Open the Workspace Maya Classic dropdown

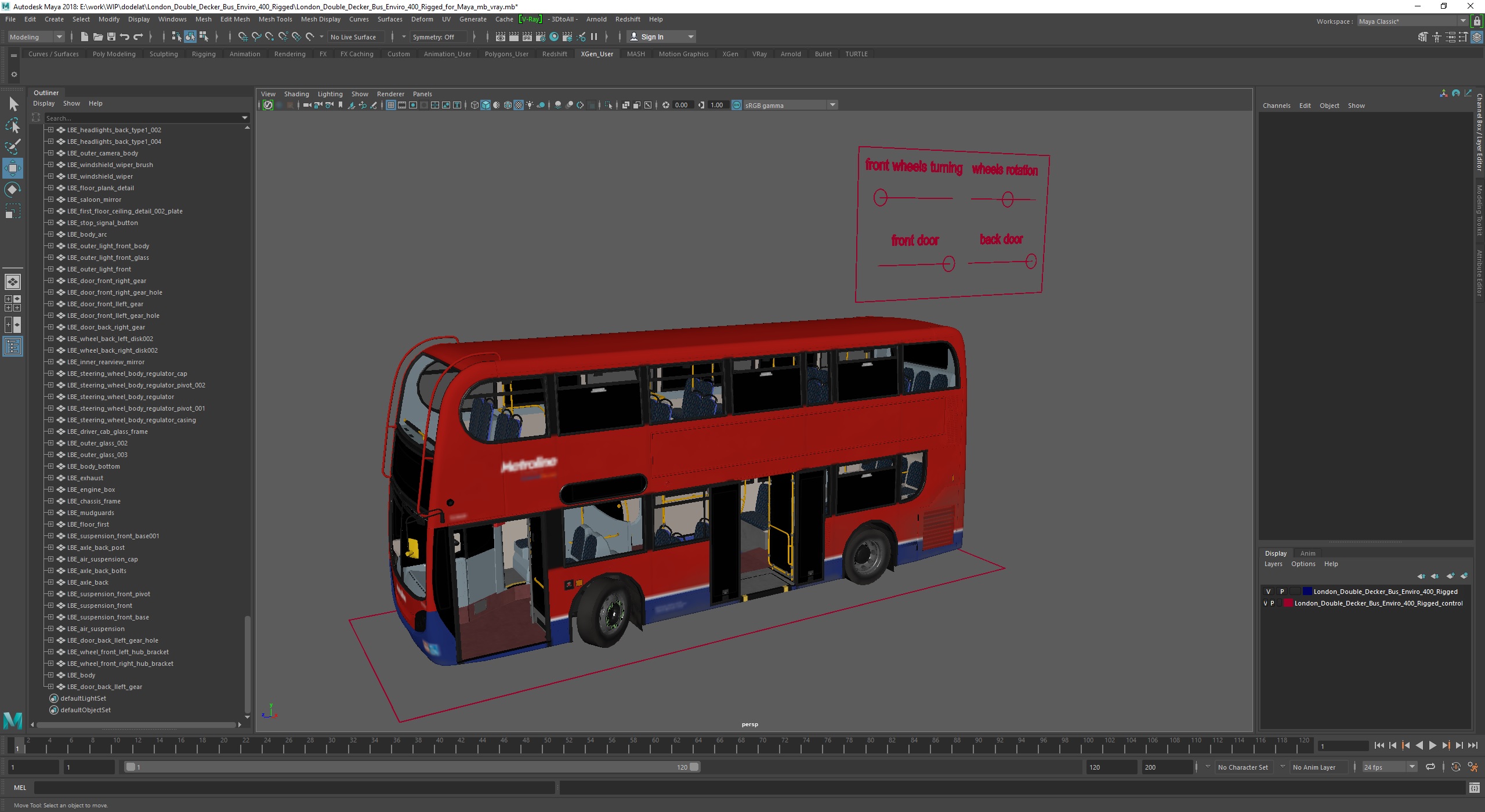click(1412, 21)
